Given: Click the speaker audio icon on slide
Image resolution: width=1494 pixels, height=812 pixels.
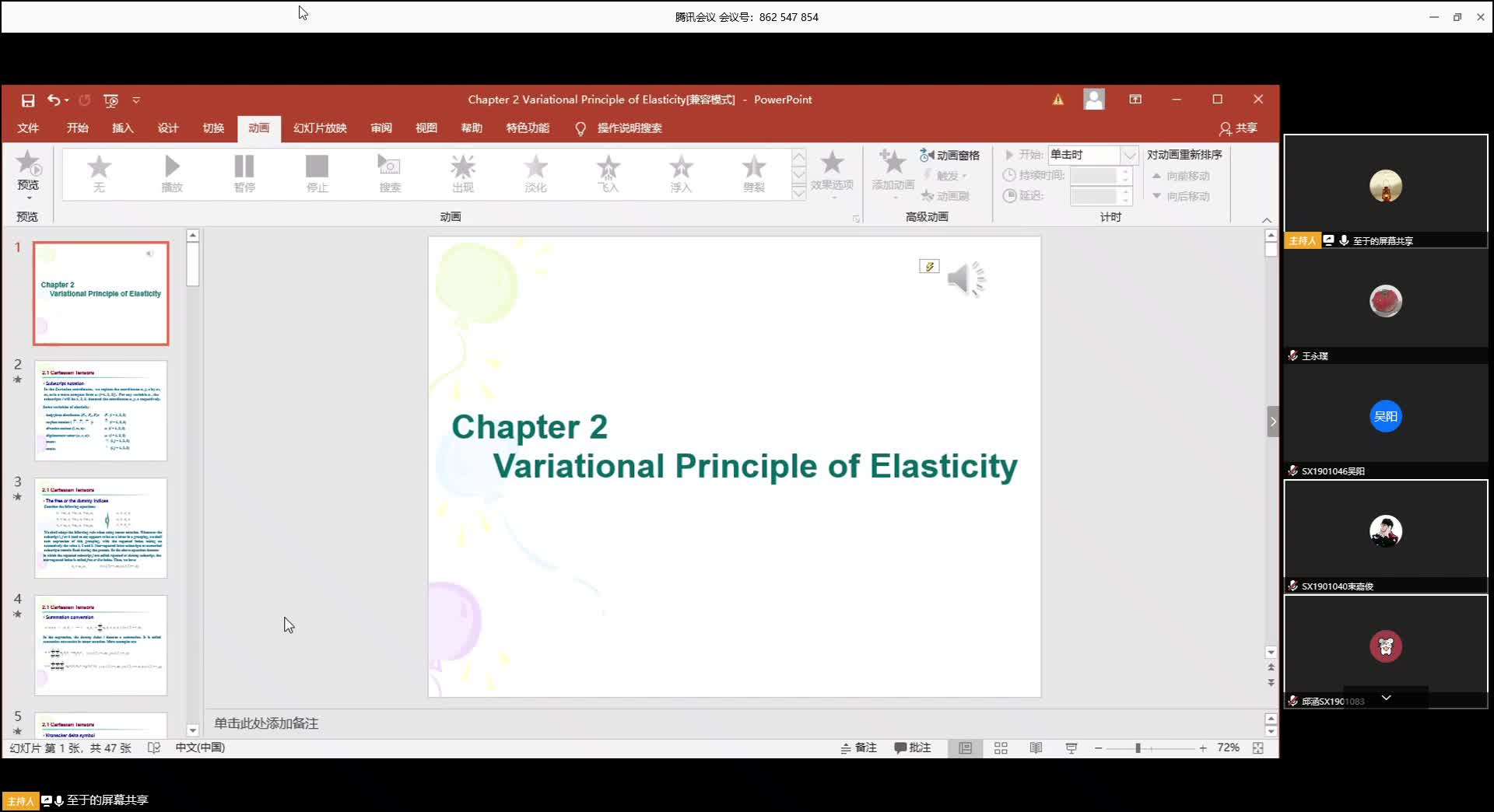Looking at the screenshot, I should 966,278.
